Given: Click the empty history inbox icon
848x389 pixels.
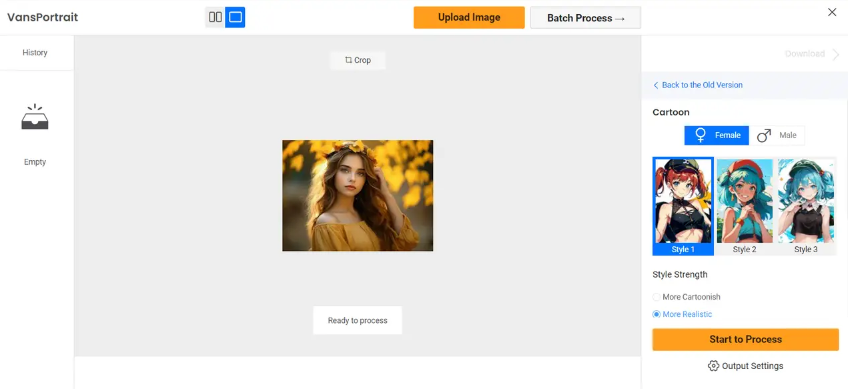Looking at the screenshot, I should (35, 117).
